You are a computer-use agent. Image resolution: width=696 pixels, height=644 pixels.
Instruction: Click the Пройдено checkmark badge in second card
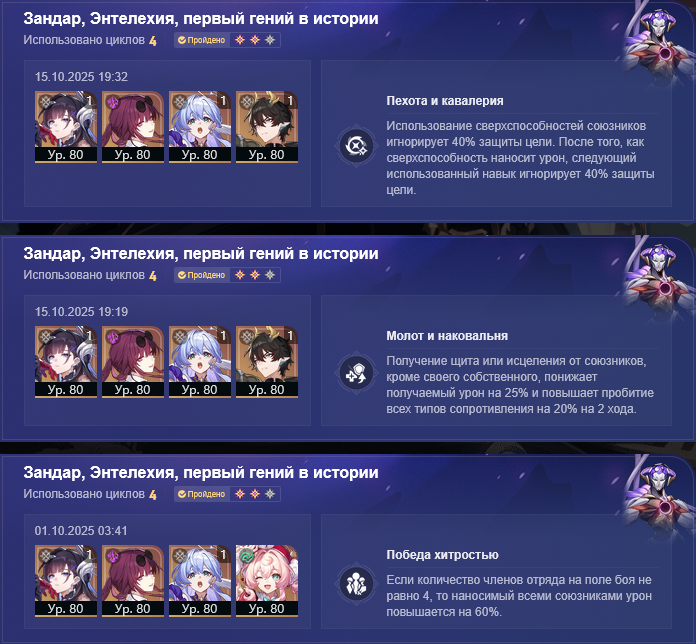coord(202,275)
